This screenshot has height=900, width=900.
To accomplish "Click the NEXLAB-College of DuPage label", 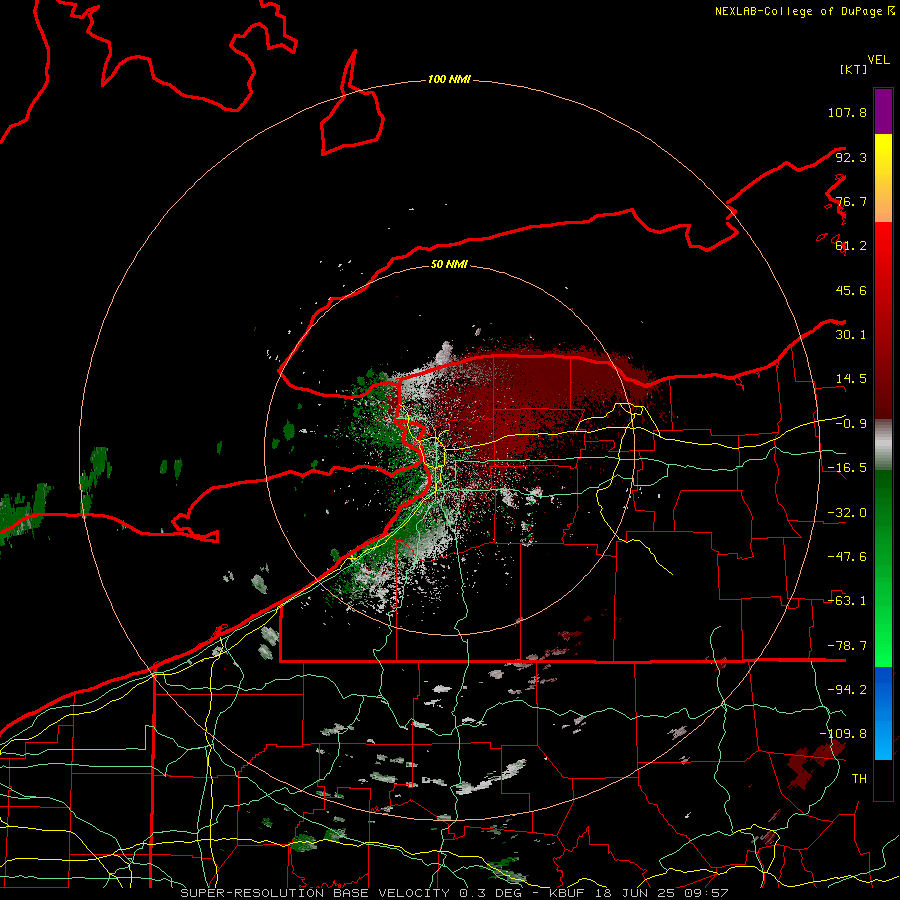I will pyautogui.click(x=805, y=11).
